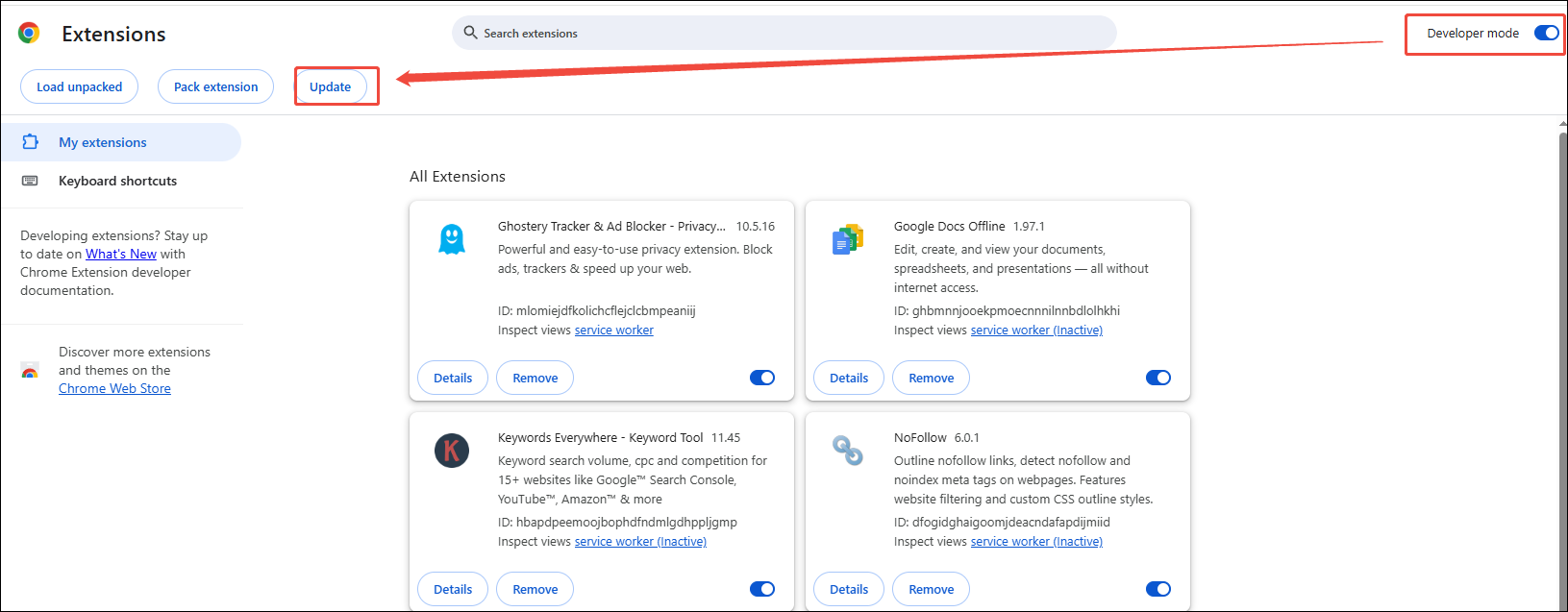Open the What's New link
The width and height of the screenshot is (1568, 612).
click(121, 254)
